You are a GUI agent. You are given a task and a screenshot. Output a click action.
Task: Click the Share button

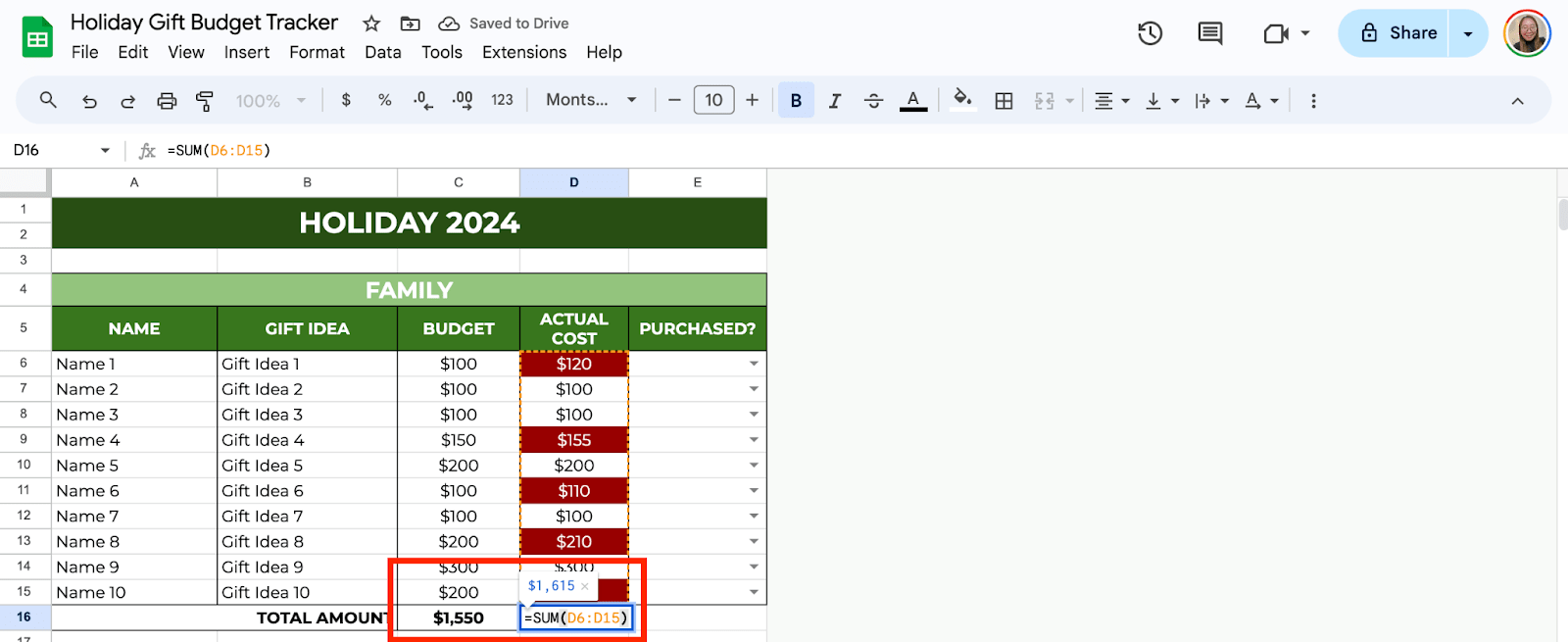point(1398,33)
